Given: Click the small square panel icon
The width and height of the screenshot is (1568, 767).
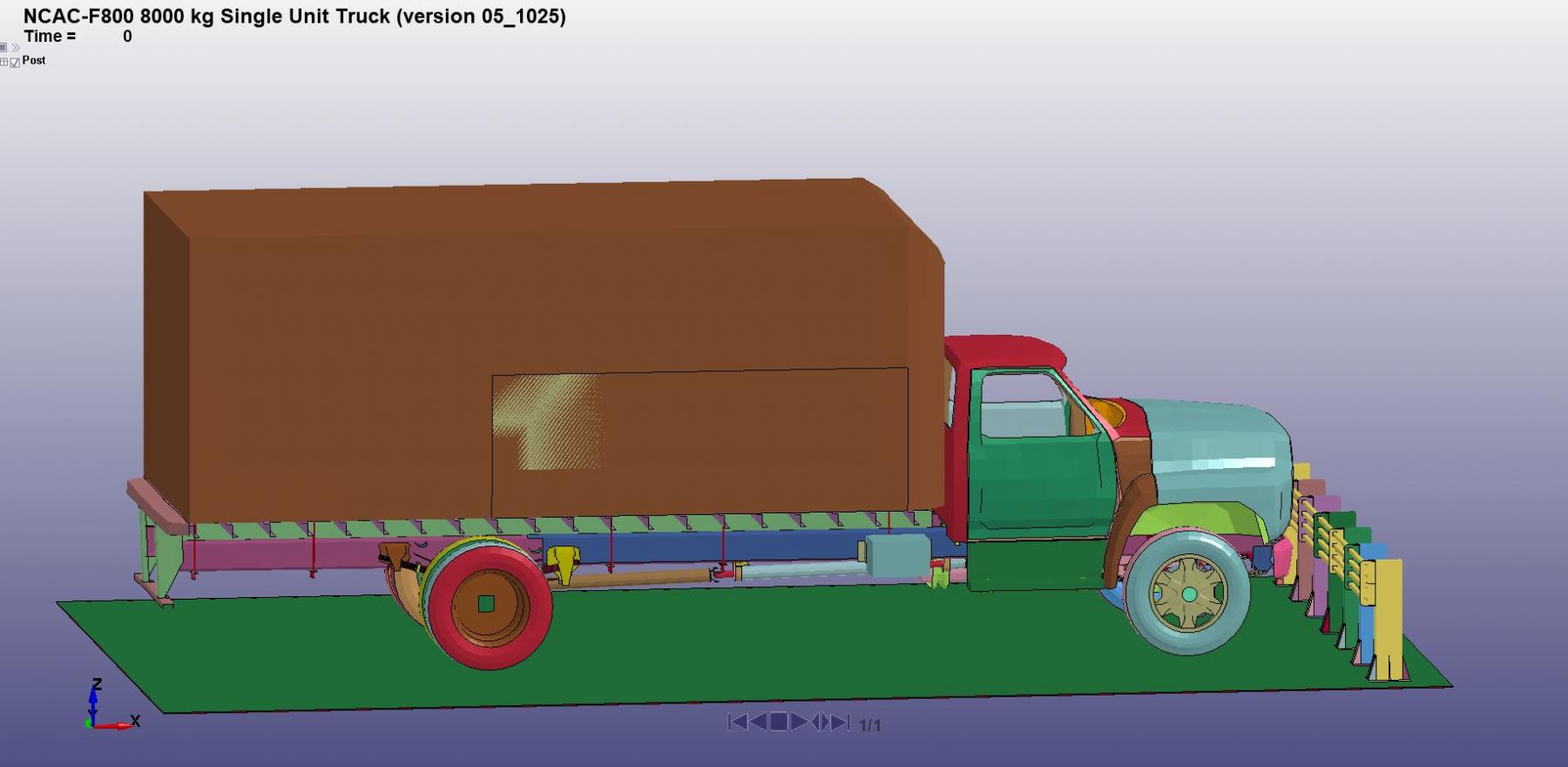Looking at the screenshot, I should [3, 48].
